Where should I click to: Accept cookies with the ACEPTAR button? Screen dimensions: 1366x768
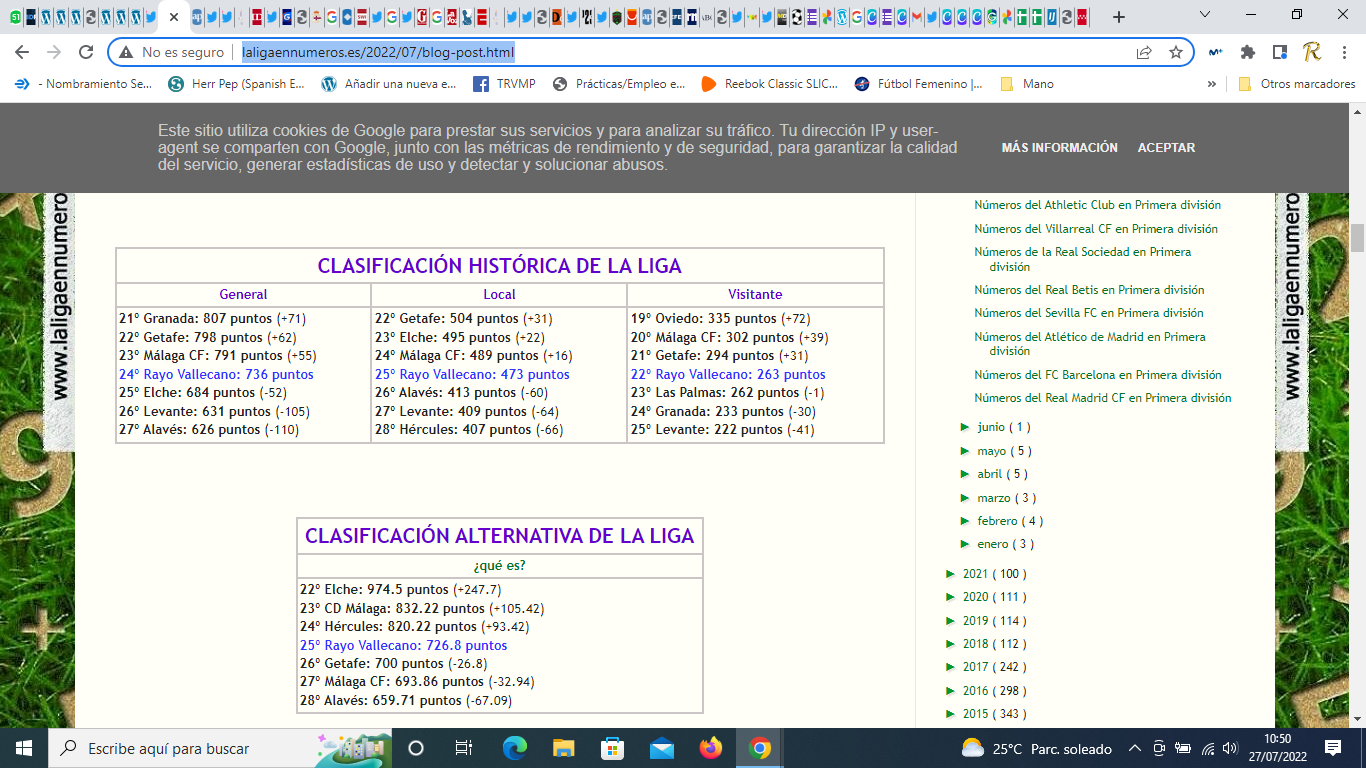(x=1166, y=148)
